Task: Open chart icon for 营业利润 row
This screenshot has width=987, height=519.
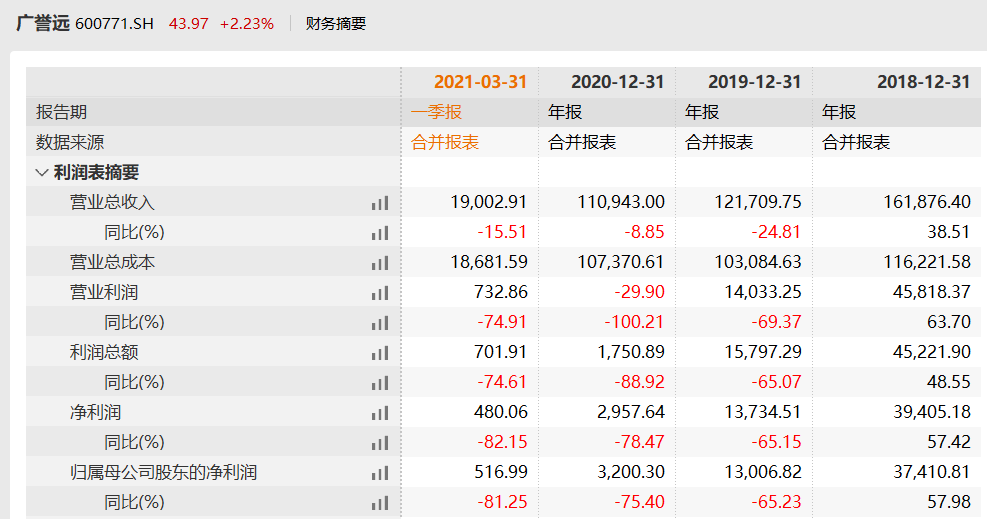Action: [380, 293]
